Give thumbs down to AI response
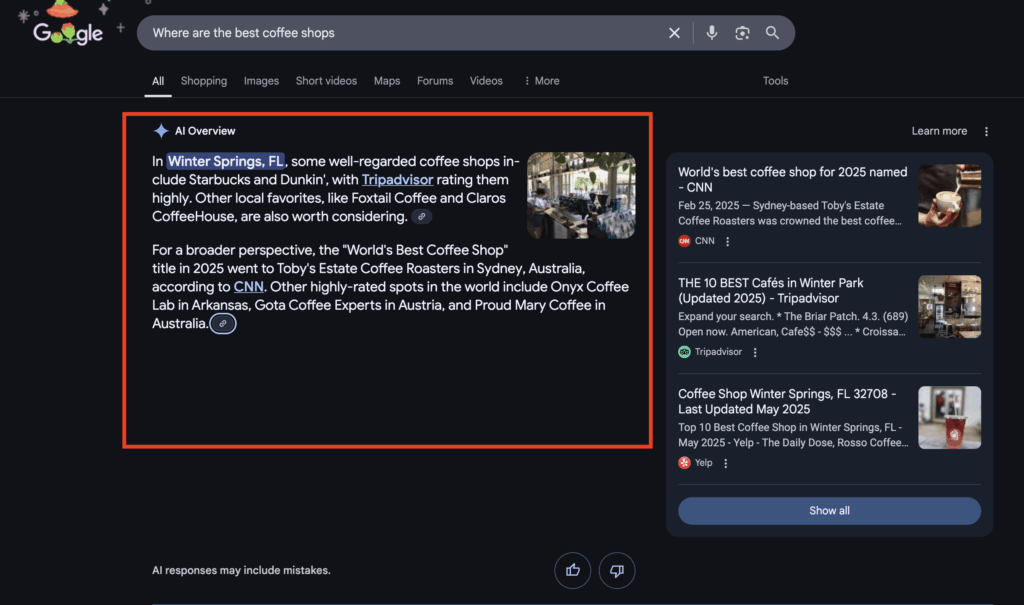Screen dimensions: 1024x605 (616, 570)
